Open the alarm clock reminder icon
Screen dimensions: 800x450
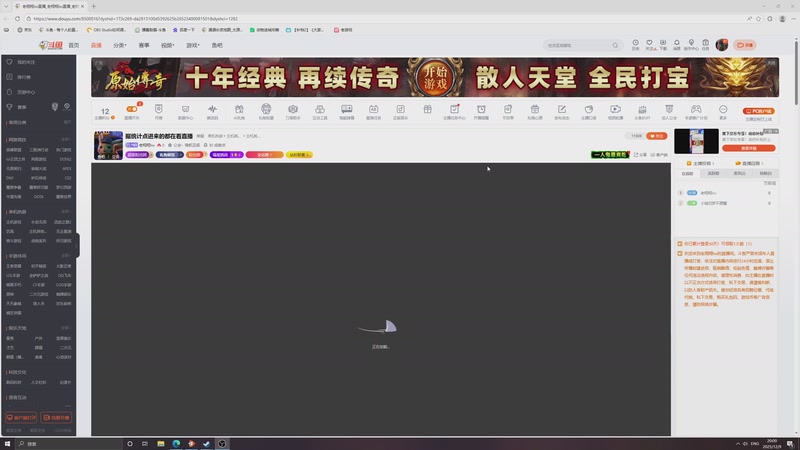pos(481,109)
